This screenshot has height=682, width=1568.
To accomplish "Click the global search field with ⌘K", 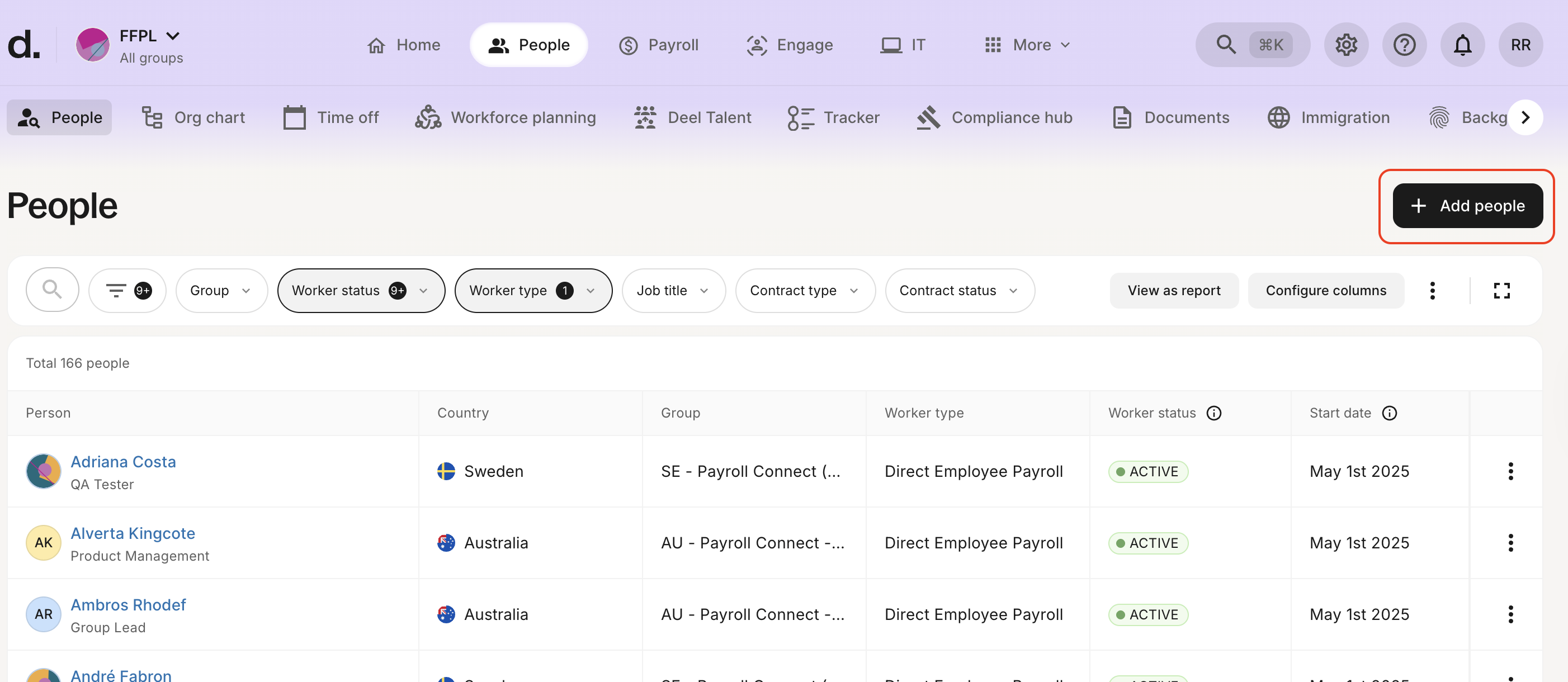I will pos(1252,45).
